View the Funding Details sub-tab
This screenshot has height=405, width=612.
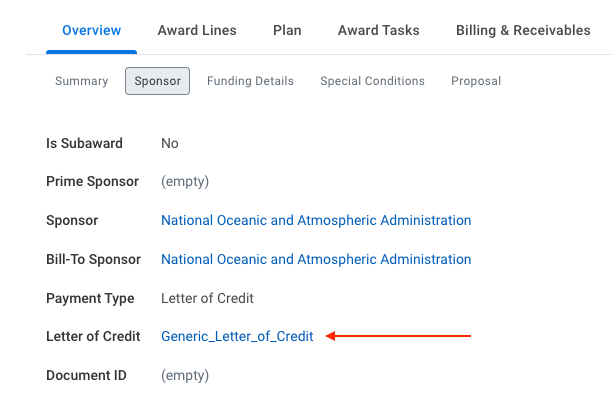250,81
